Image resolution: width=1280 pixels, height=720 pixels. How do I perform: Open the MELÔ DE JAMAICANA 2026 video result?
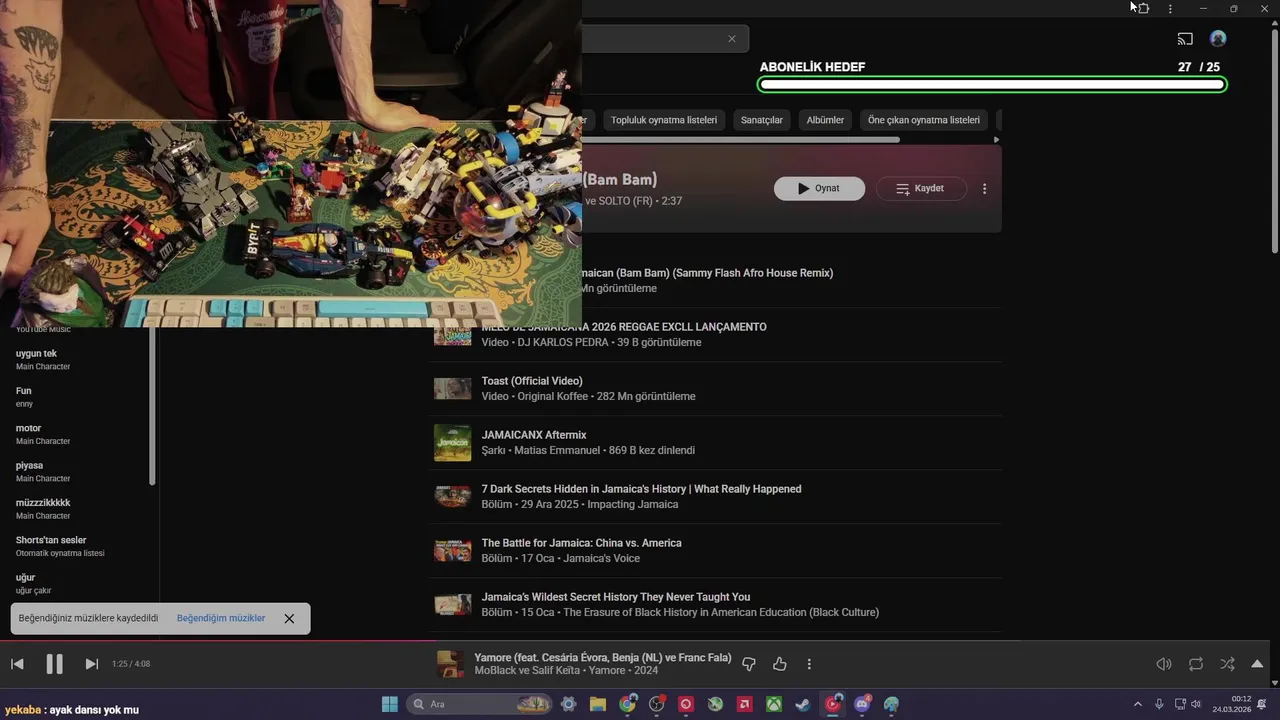tap(624, 327)
